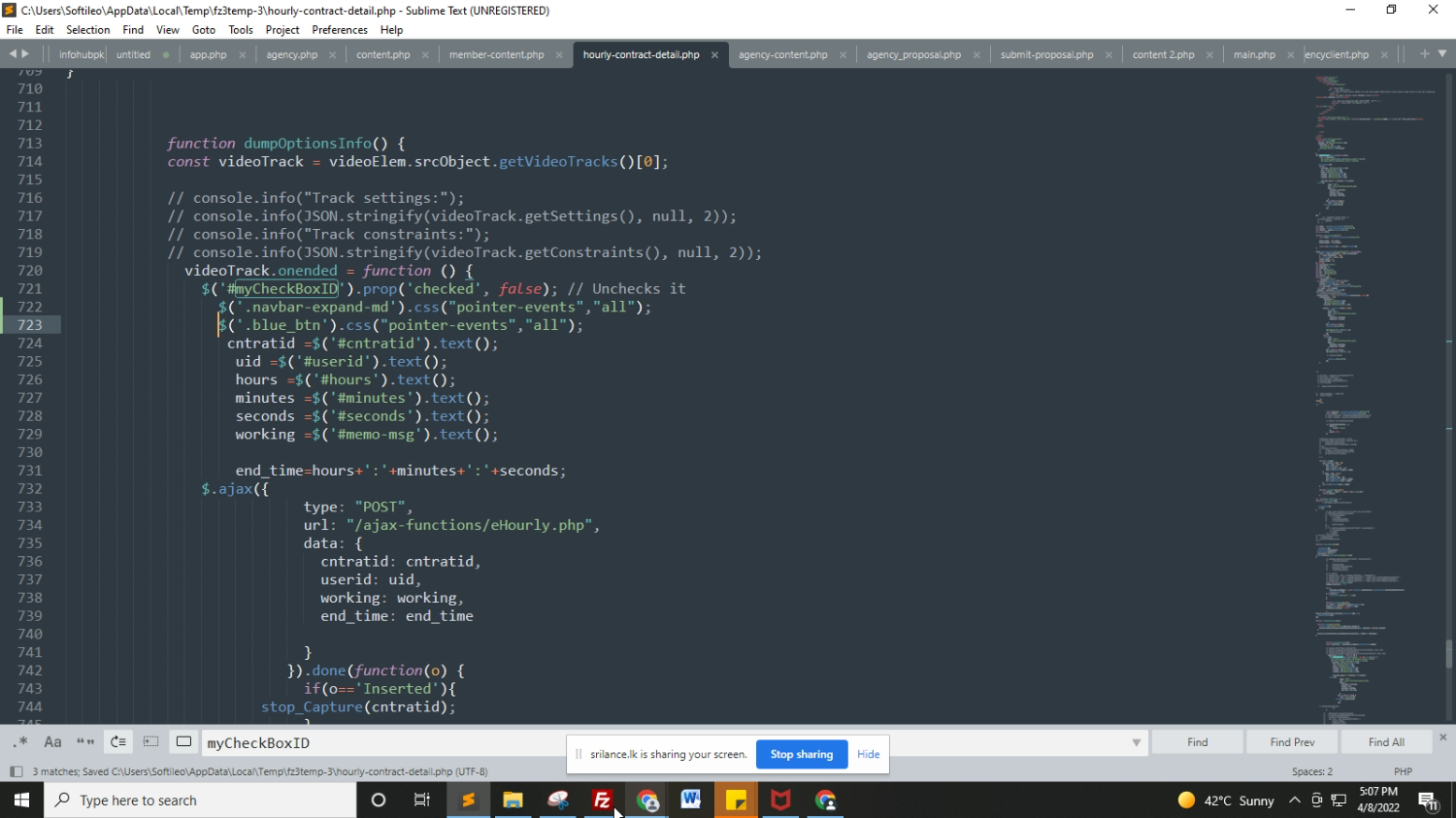Toggle the in-selection search icon

pos(150,742)
